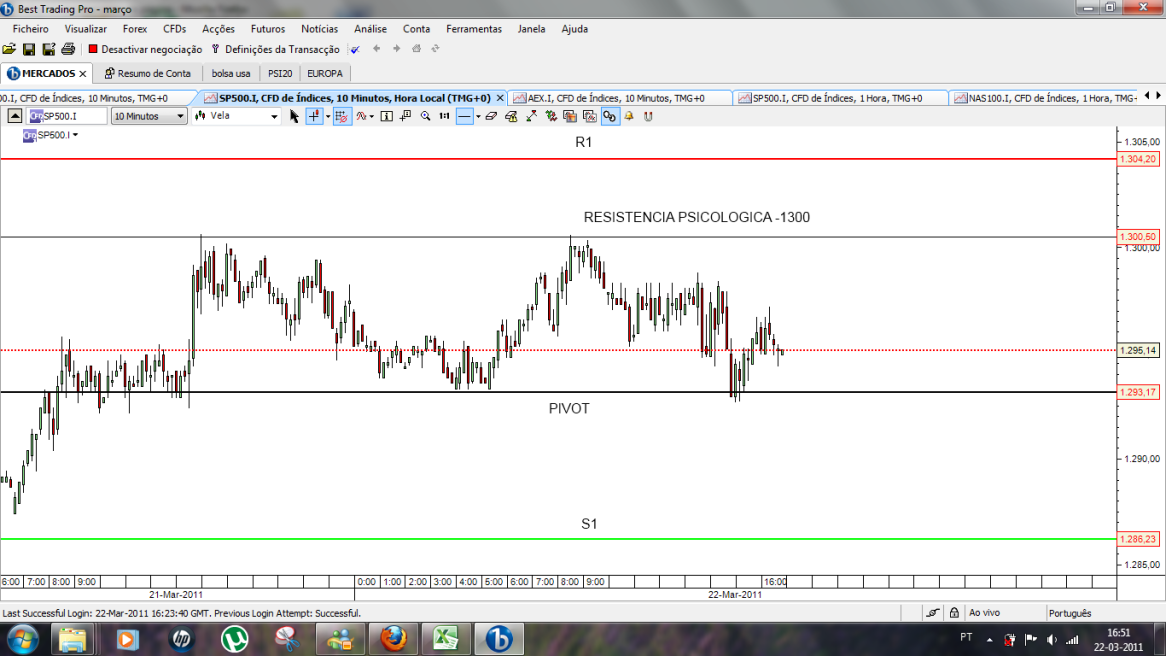Open the Conta menu
This screenshot has height=656, width=1166.
416,29
